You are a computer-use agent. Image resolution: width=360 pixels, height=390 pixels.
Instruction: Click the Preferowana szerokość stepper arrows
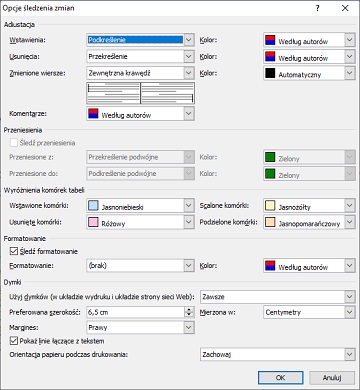coord(189,312)
